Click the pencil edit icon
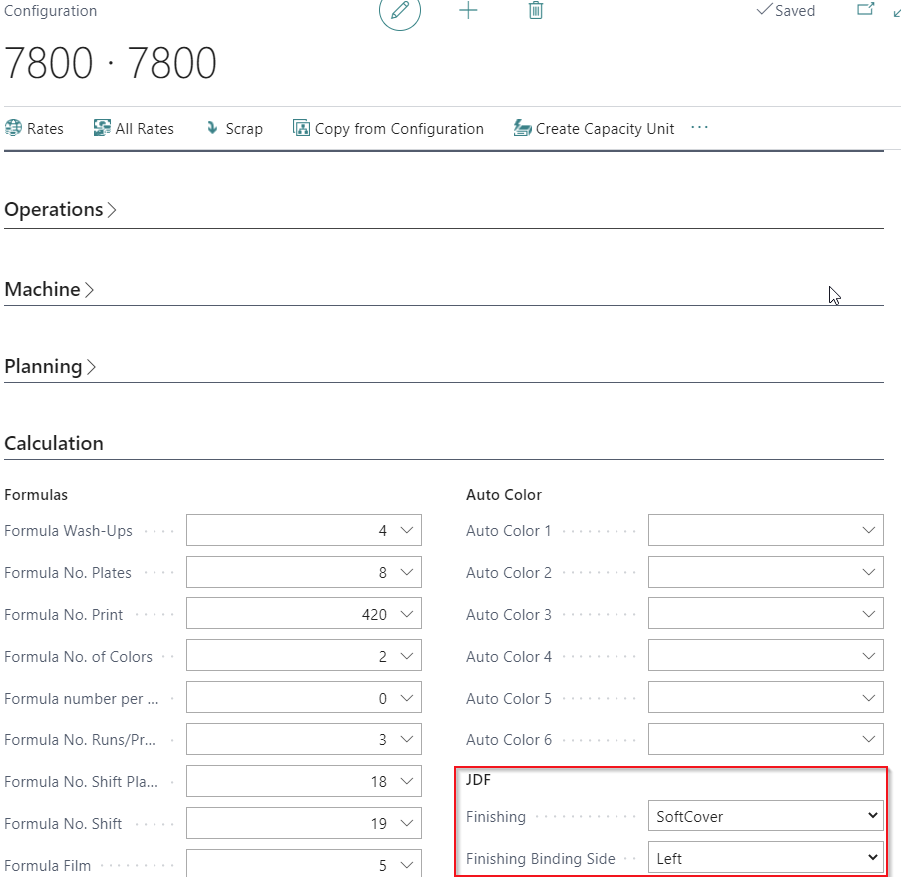901x877 pixels. click(400, 11)
